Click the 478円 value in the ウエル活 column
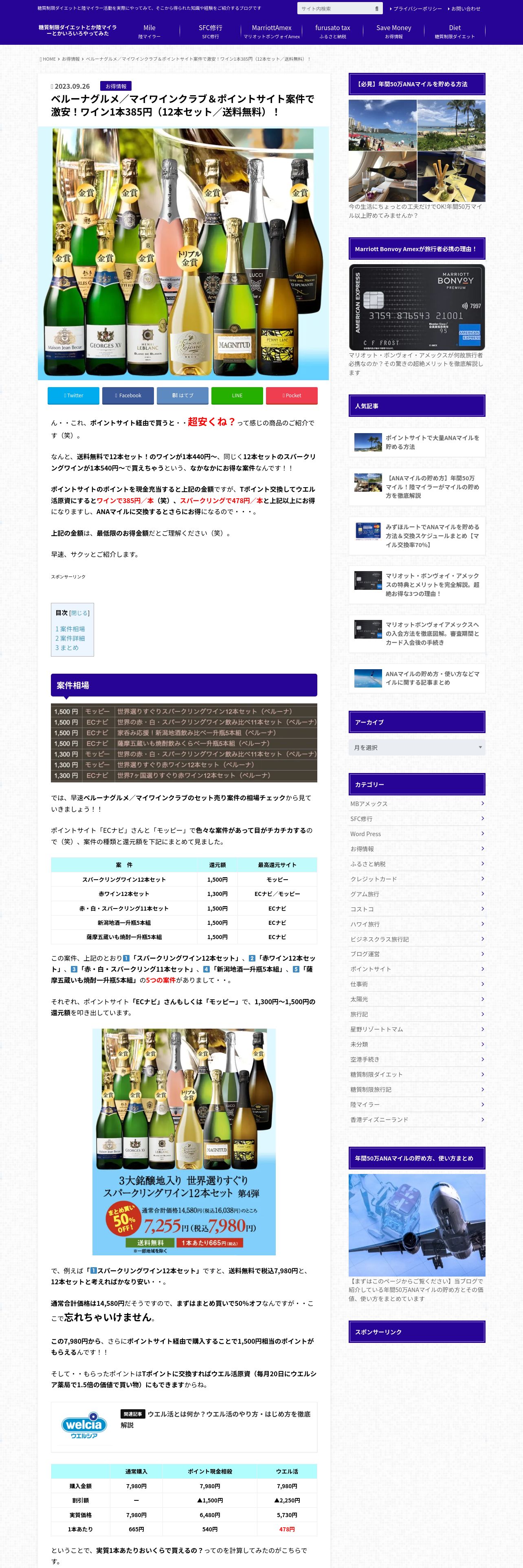The image size is (523, 1568). point(287,1529)
